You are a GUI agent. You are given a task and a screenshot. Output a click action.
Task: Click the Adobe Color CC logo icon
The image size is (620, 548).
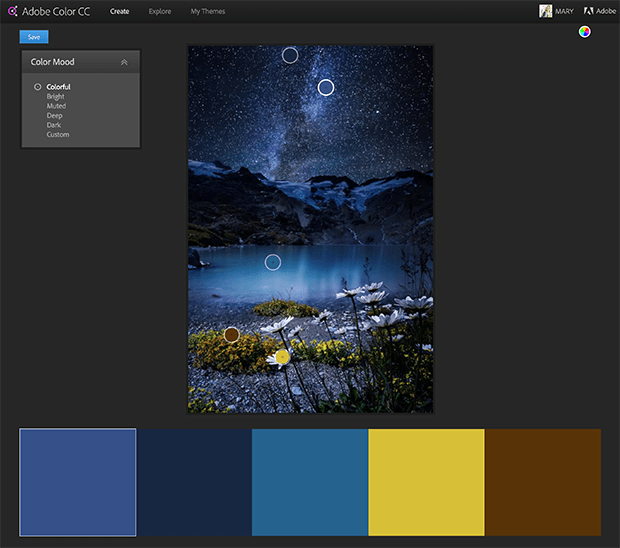pyautogui.click(x=12, y=11)
